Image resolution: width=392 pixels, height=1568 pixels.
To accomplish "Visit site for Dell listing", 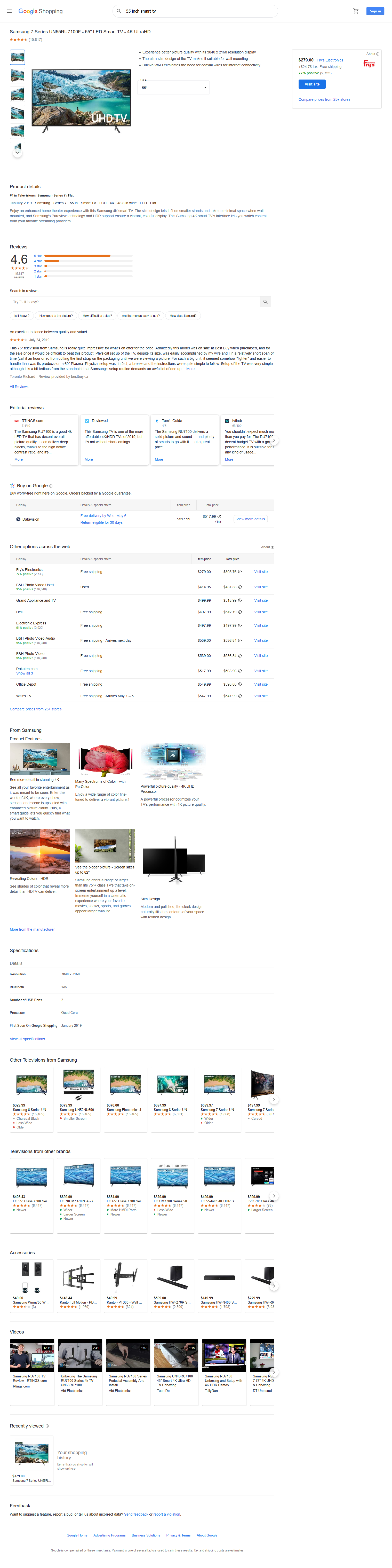I will pos(261,612).
